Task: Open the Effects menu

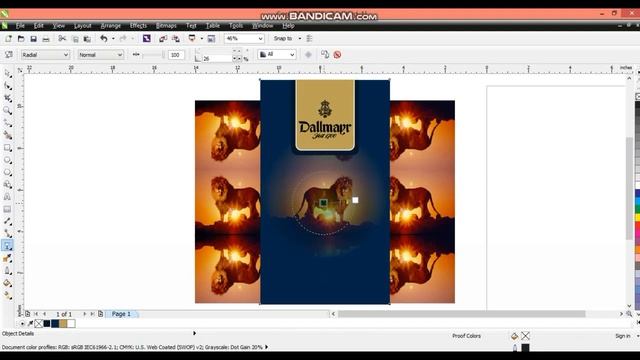Action: (x=138, y=25)
